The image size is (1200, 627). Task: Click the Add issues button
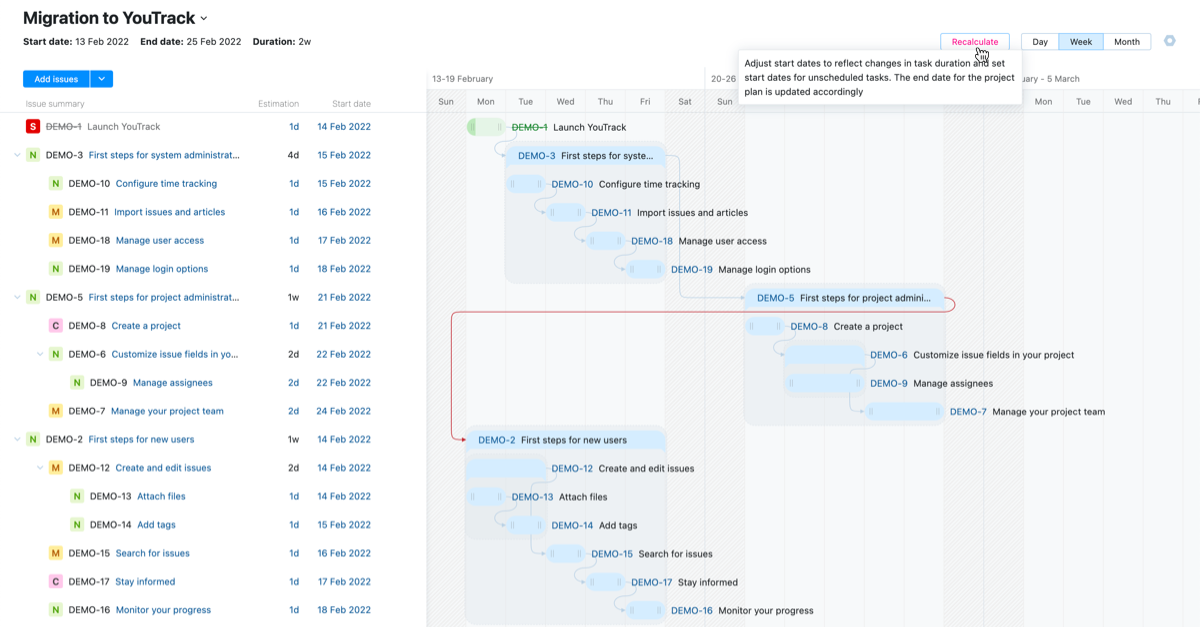click(x=56, y=79)
